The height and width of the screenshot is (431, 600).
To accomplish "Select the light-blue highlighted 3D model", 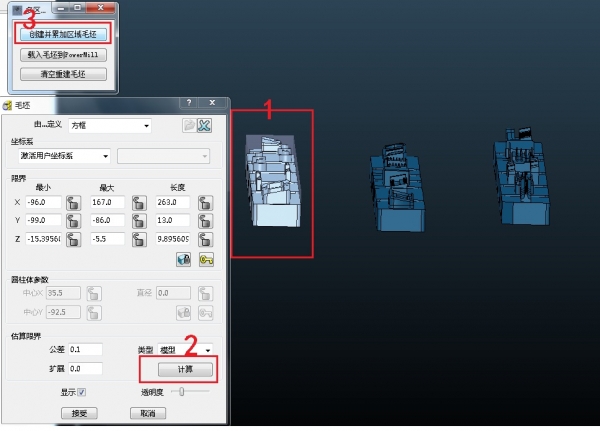I will [273, 181].
